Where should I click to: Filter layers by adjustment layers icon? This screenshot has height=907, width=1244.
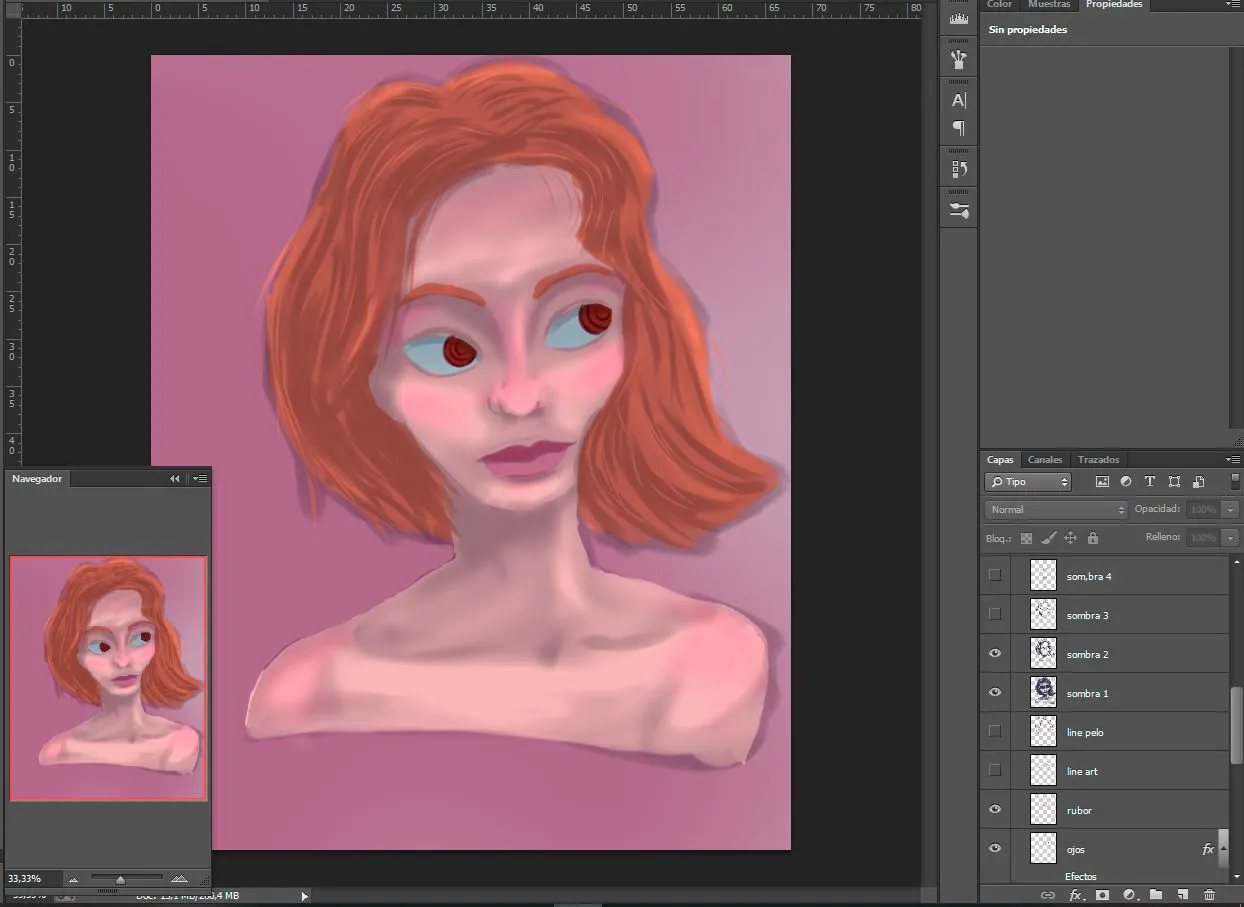tap(1126, 482)
